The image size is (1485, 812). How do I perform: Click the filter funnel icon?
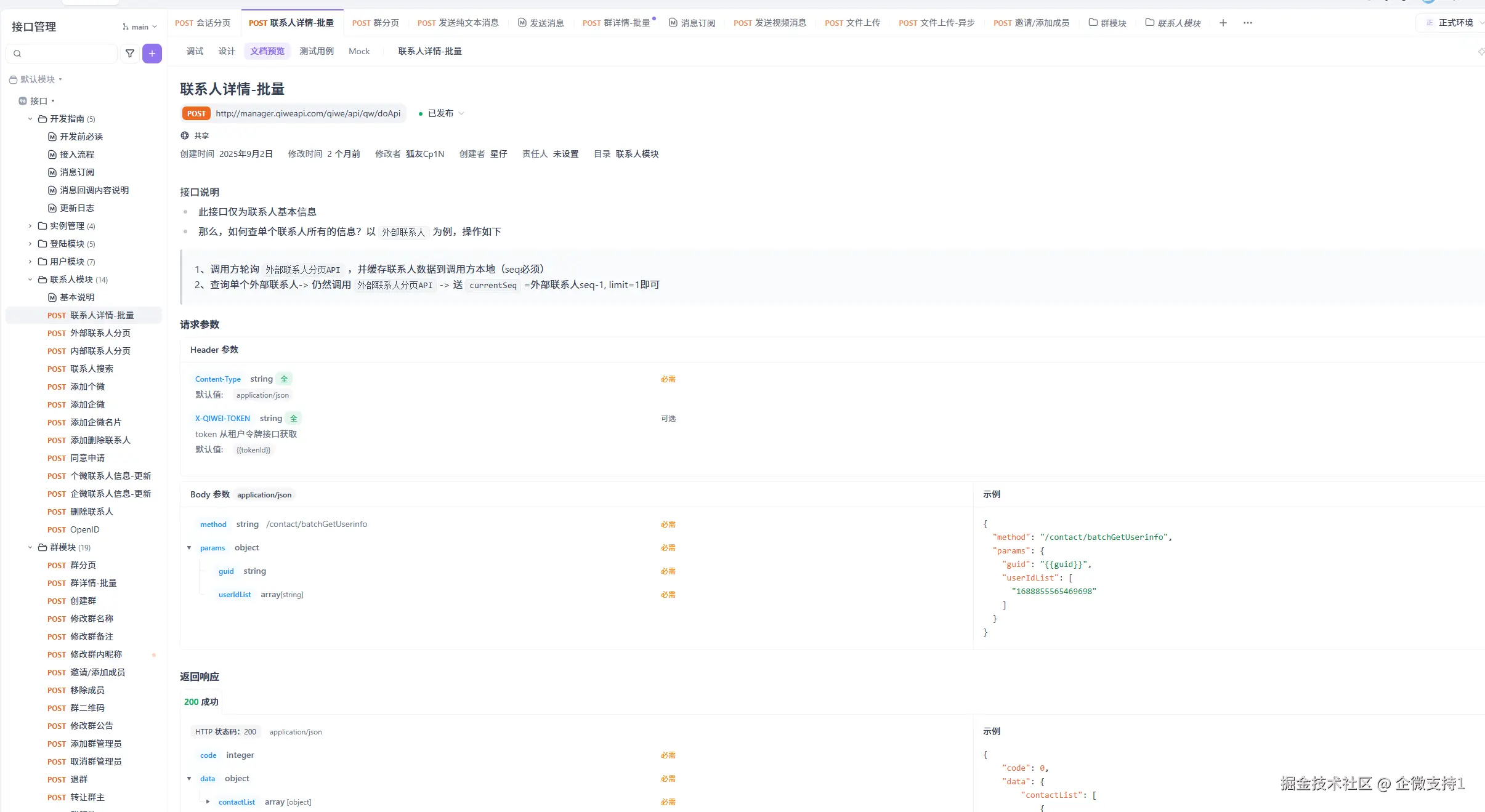[130, 54]
